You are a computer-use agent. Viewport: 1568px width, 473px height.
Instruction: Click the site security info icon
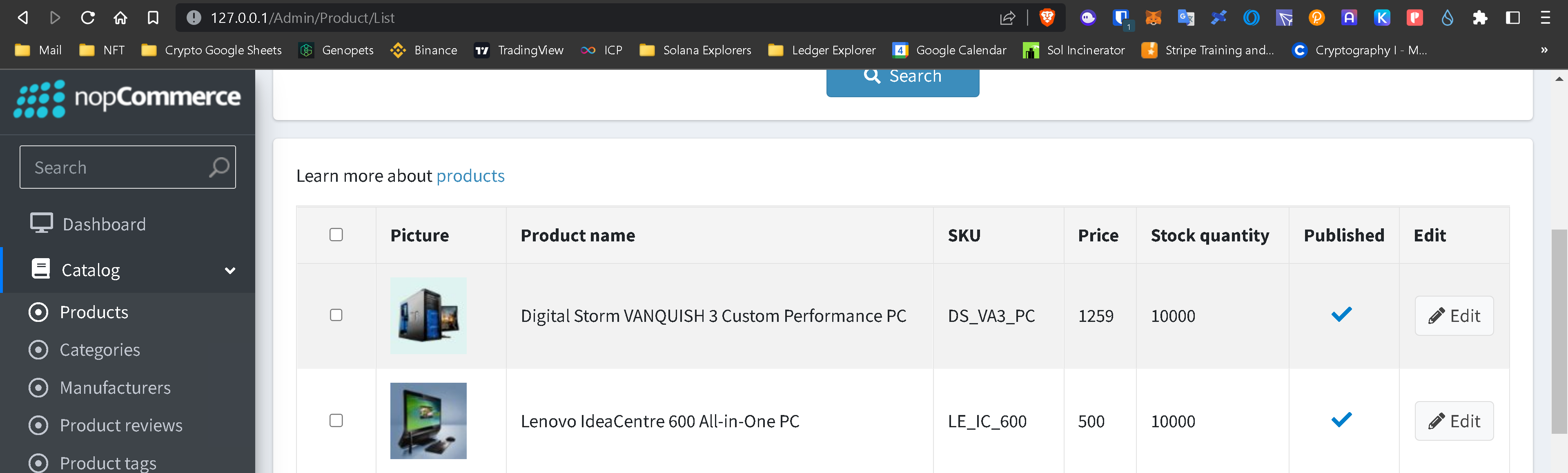point(194,18)
